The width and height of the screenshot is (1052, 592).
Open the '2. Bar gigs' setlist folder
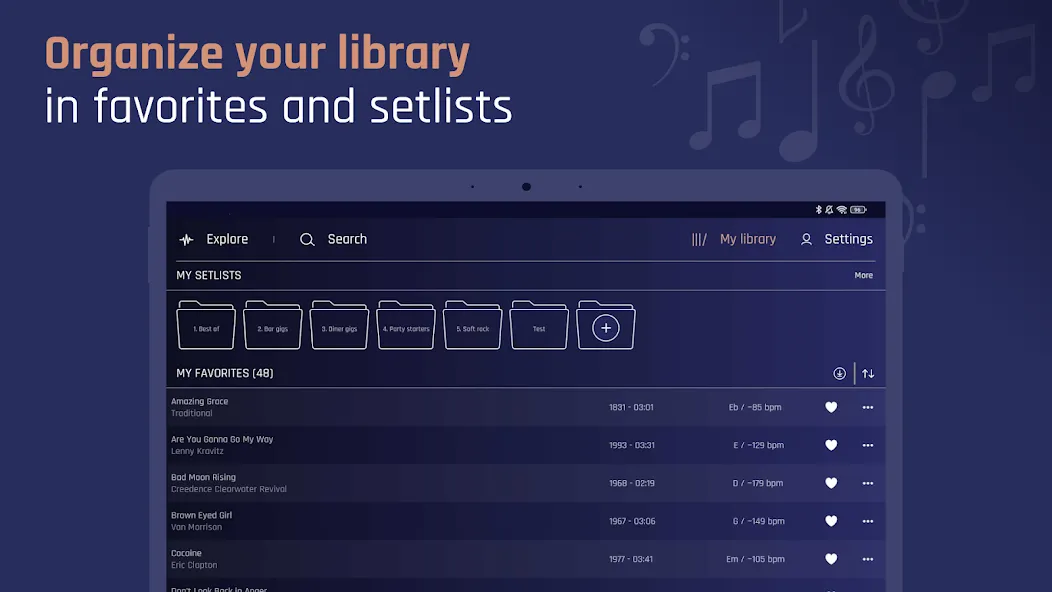[x=272, y=326]
